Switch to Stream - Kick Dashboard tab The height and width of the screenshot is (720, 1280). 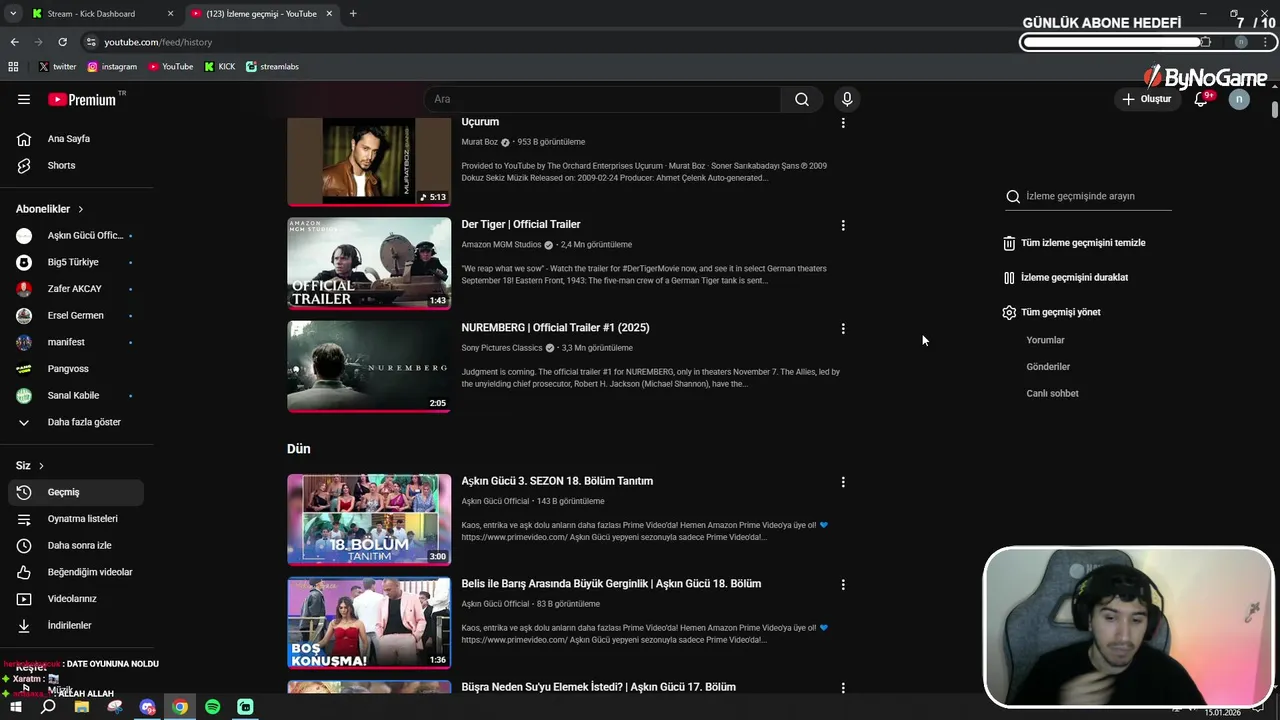[101, 14]
